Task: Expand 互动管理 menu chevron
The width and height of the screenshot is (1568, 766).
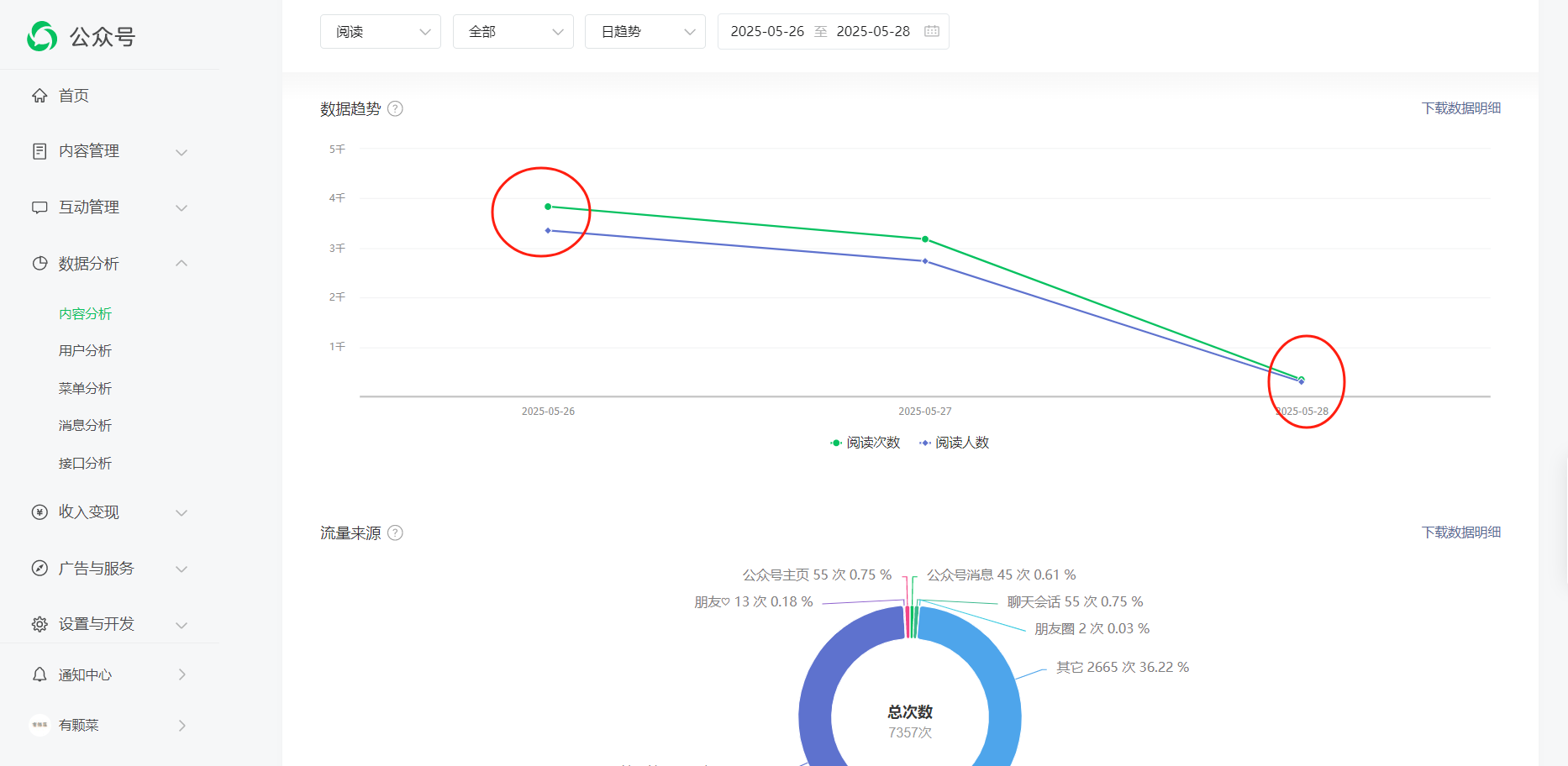Action: click(182, 208)
